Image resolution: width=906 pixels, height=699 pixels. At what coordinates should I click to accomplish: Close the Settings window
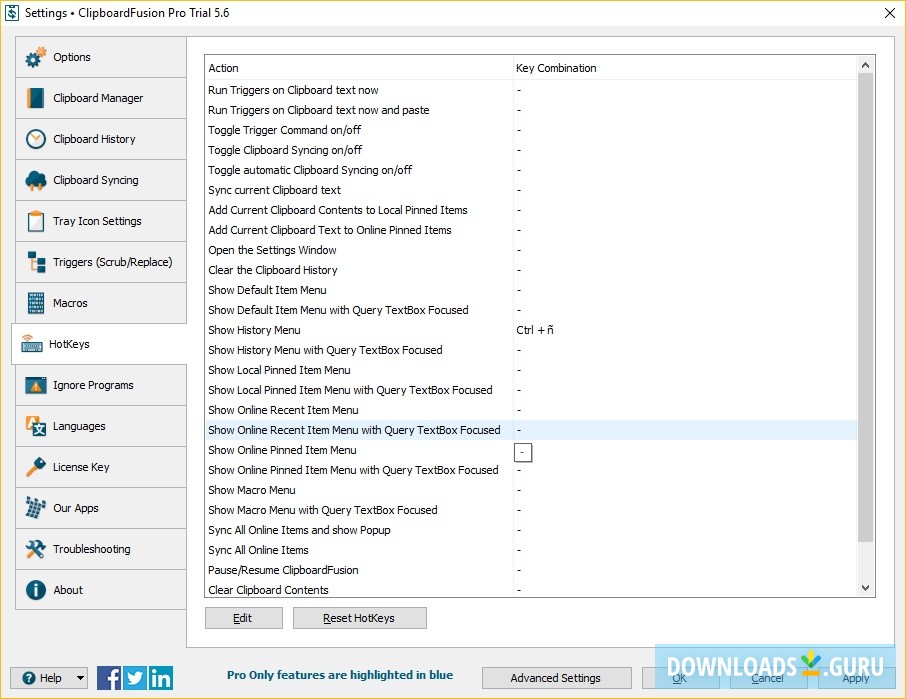point(890,13)
